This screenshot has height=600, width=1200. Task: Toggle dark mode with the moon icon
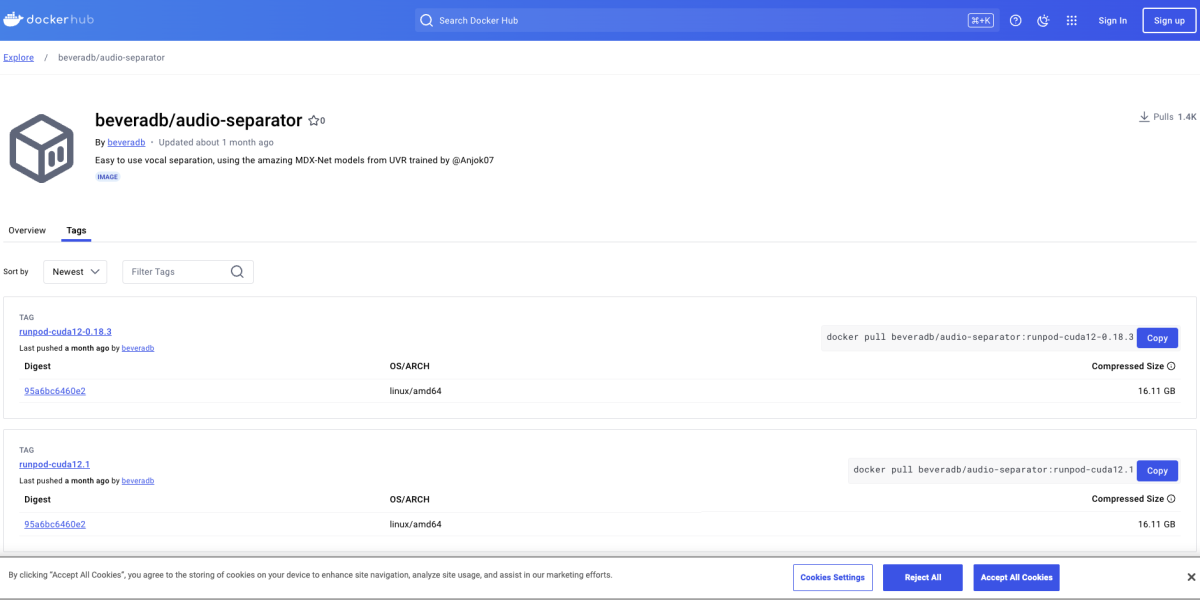1042,19
